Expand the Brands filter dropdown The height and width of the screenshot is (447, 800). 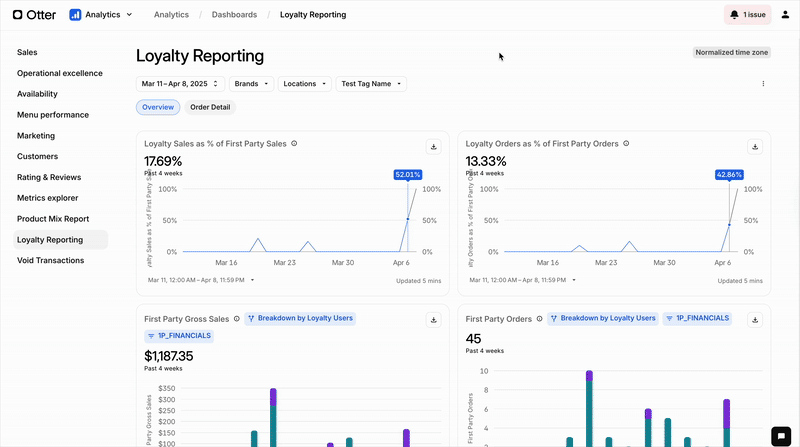[x=251, y=84]
